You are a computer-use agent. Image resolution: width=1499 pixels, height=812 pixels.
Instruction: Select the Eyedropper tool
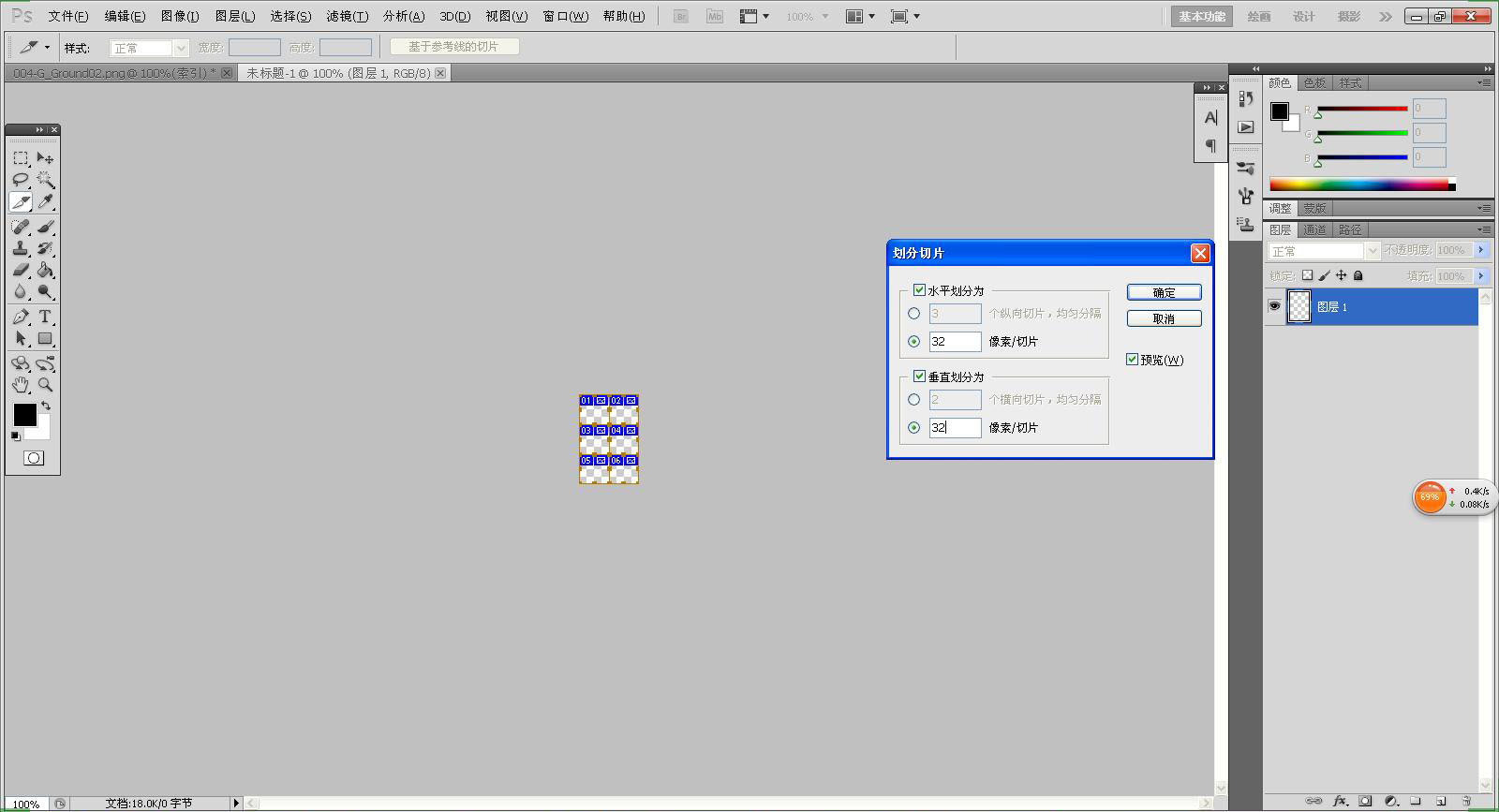coord(45,201)
